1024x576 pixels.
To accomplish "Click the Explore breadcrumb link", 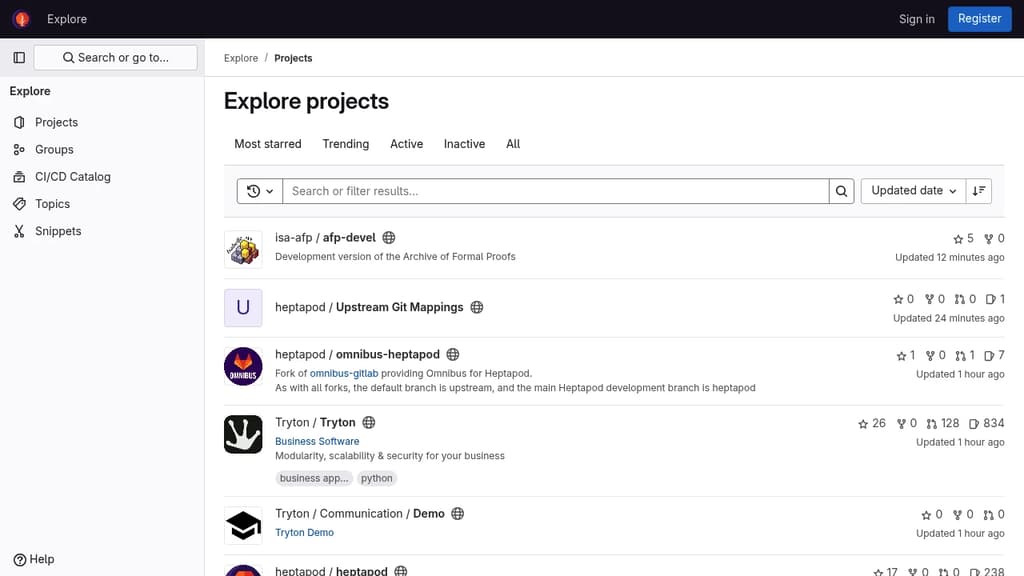I will point(241,58).
